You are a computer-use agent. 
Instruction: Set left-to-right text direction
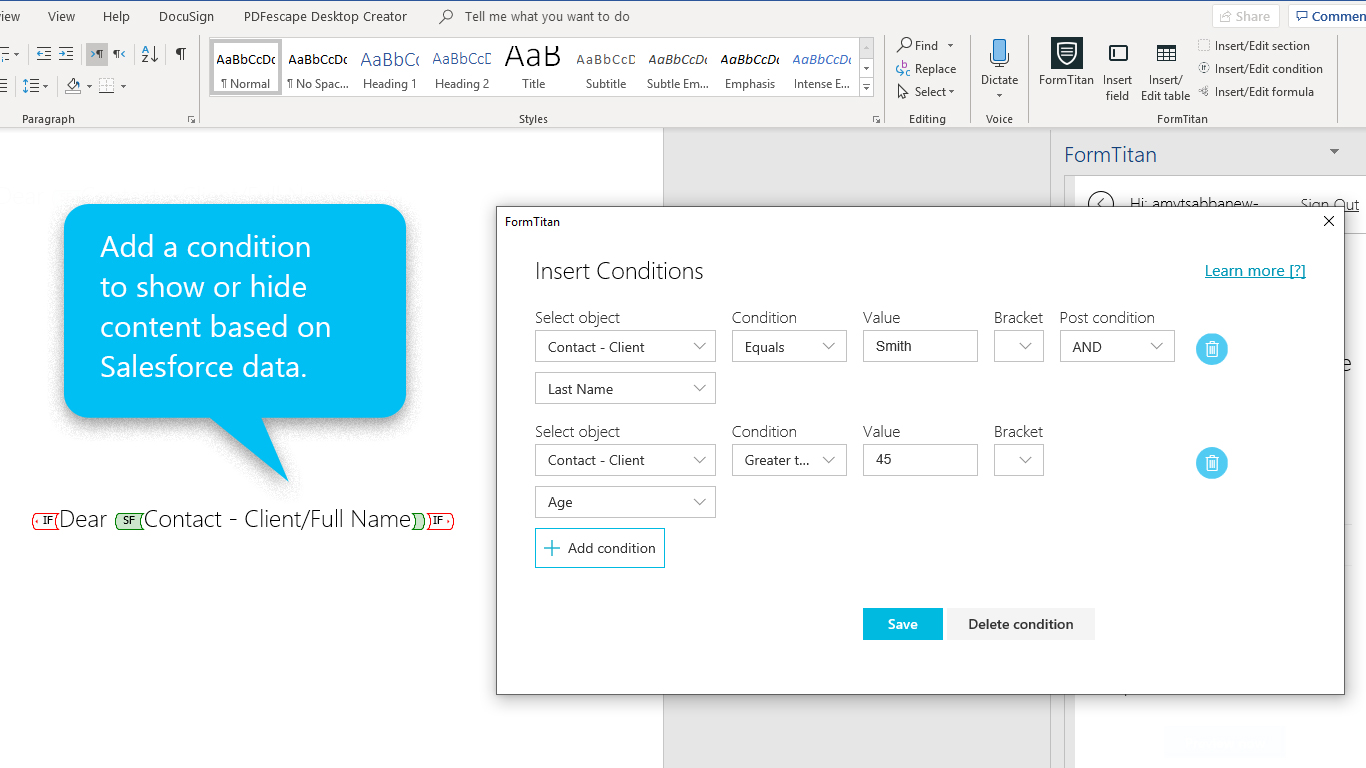(96, 54)
